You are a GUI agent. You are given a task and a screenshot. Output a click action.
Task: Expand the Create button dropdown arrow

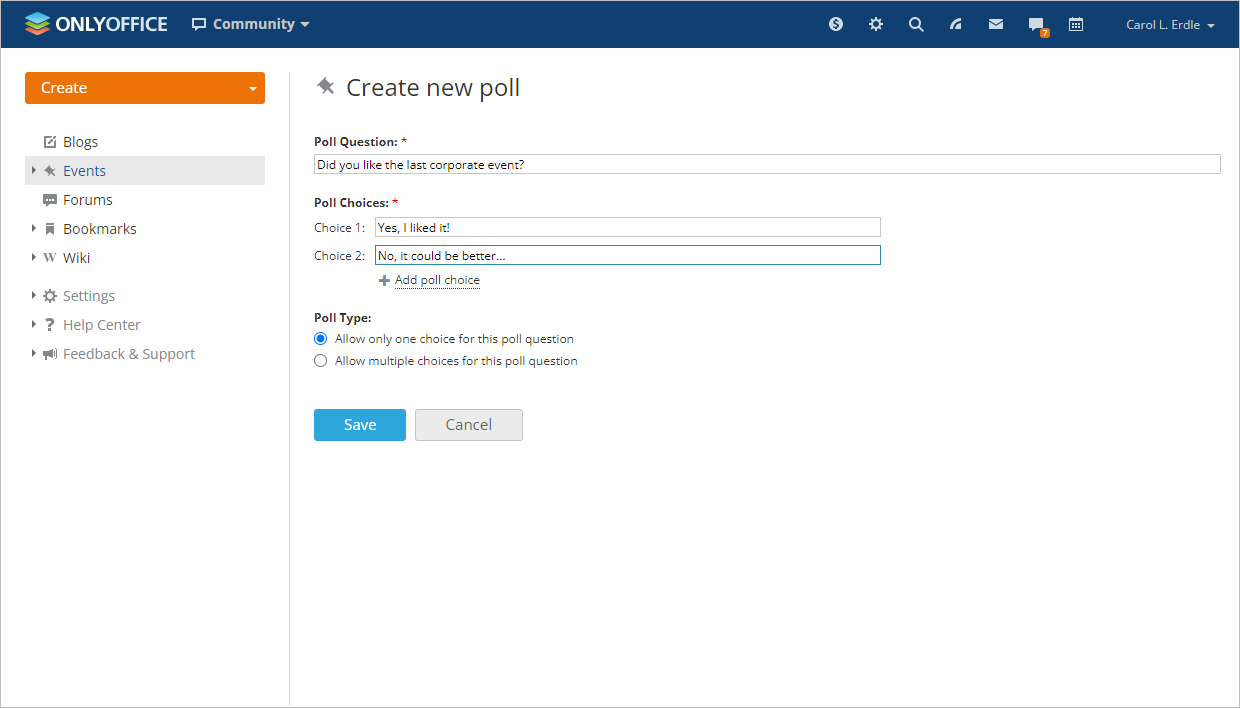pos(251,88)
